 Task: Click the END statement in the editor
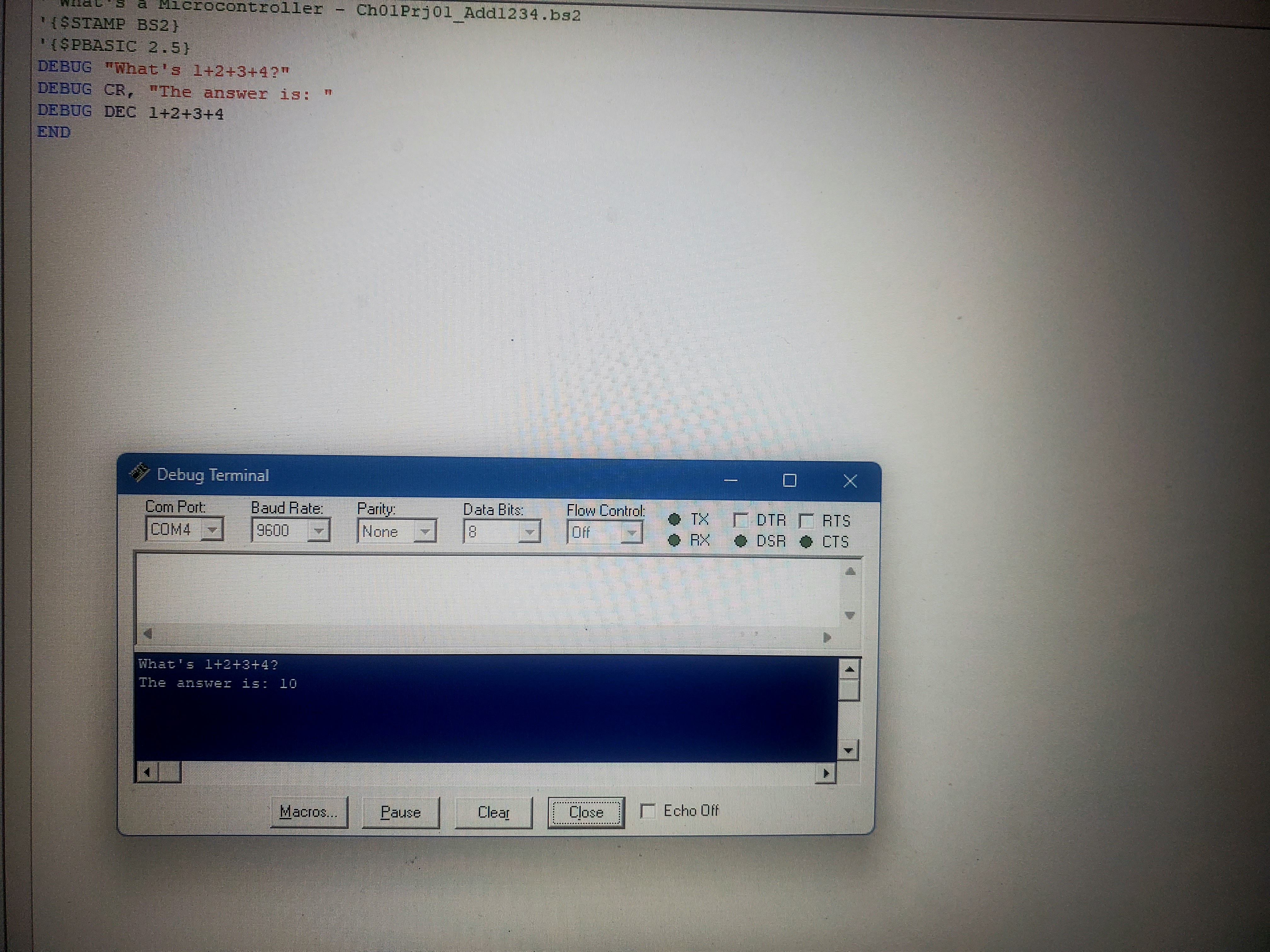tap(54, 133)
